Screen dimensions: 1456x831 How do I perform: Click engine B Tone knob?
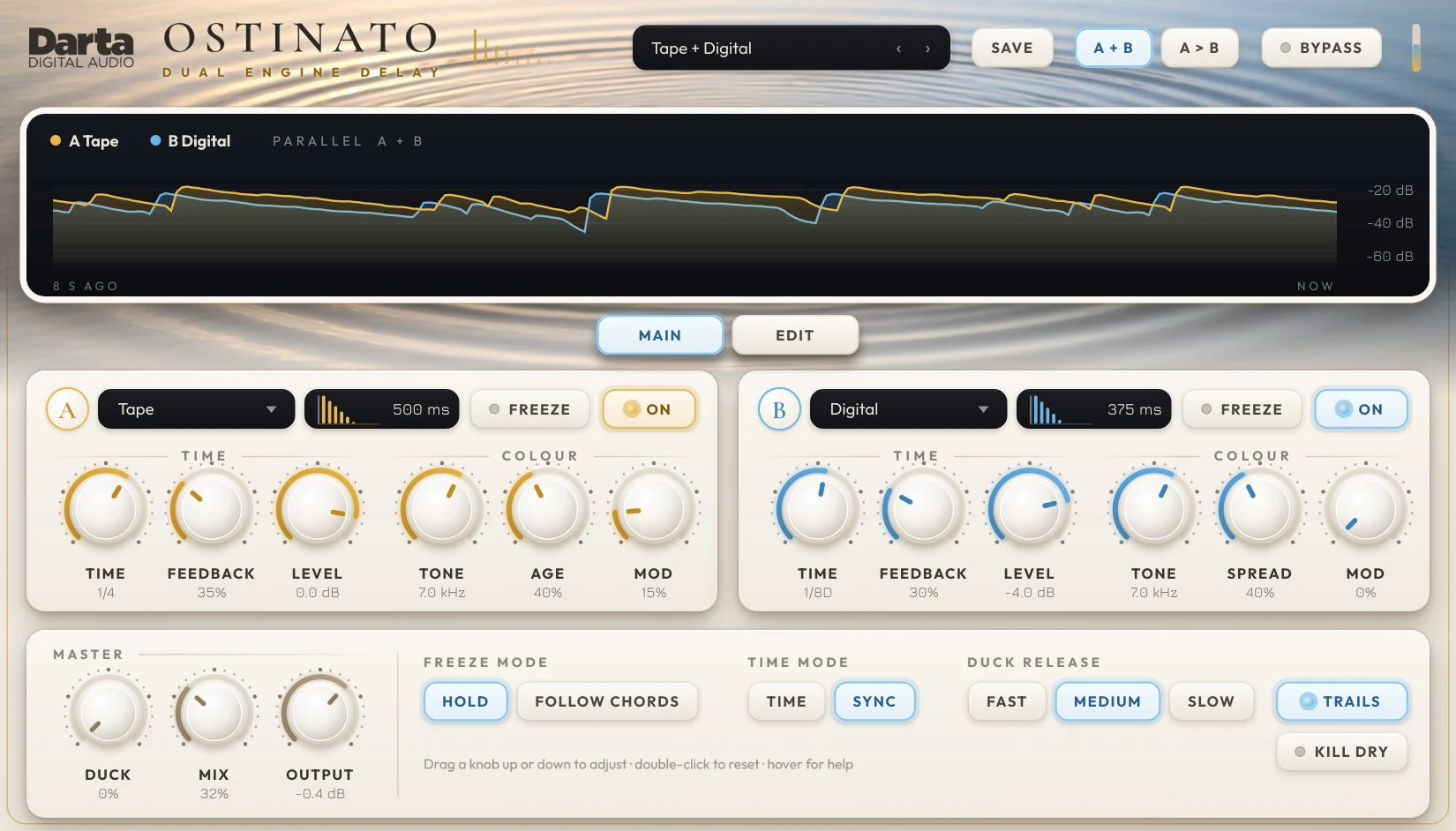point(1154,509)
